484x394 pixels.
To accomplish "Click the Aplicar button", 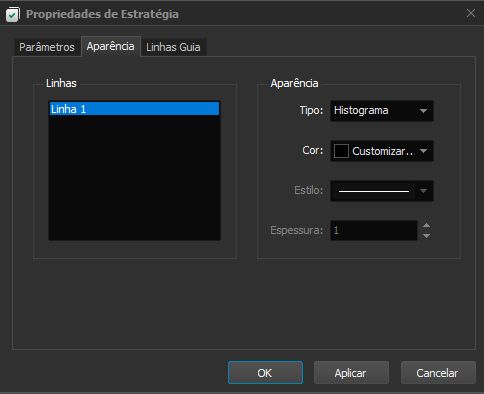I will point(351,373).
